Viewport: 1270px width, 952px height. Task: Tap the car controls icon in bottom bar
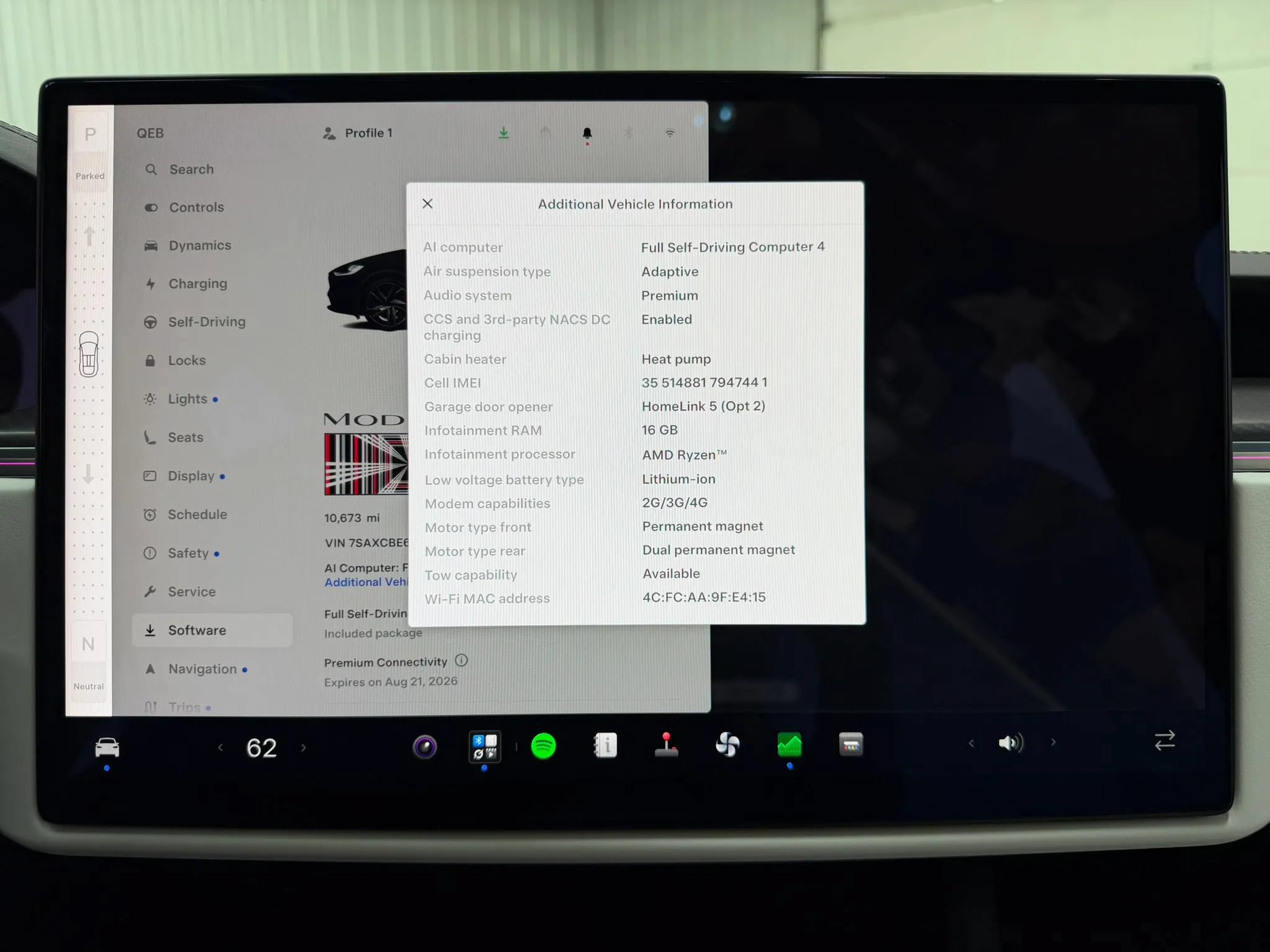pyautogui.click(x=107, y=747)
